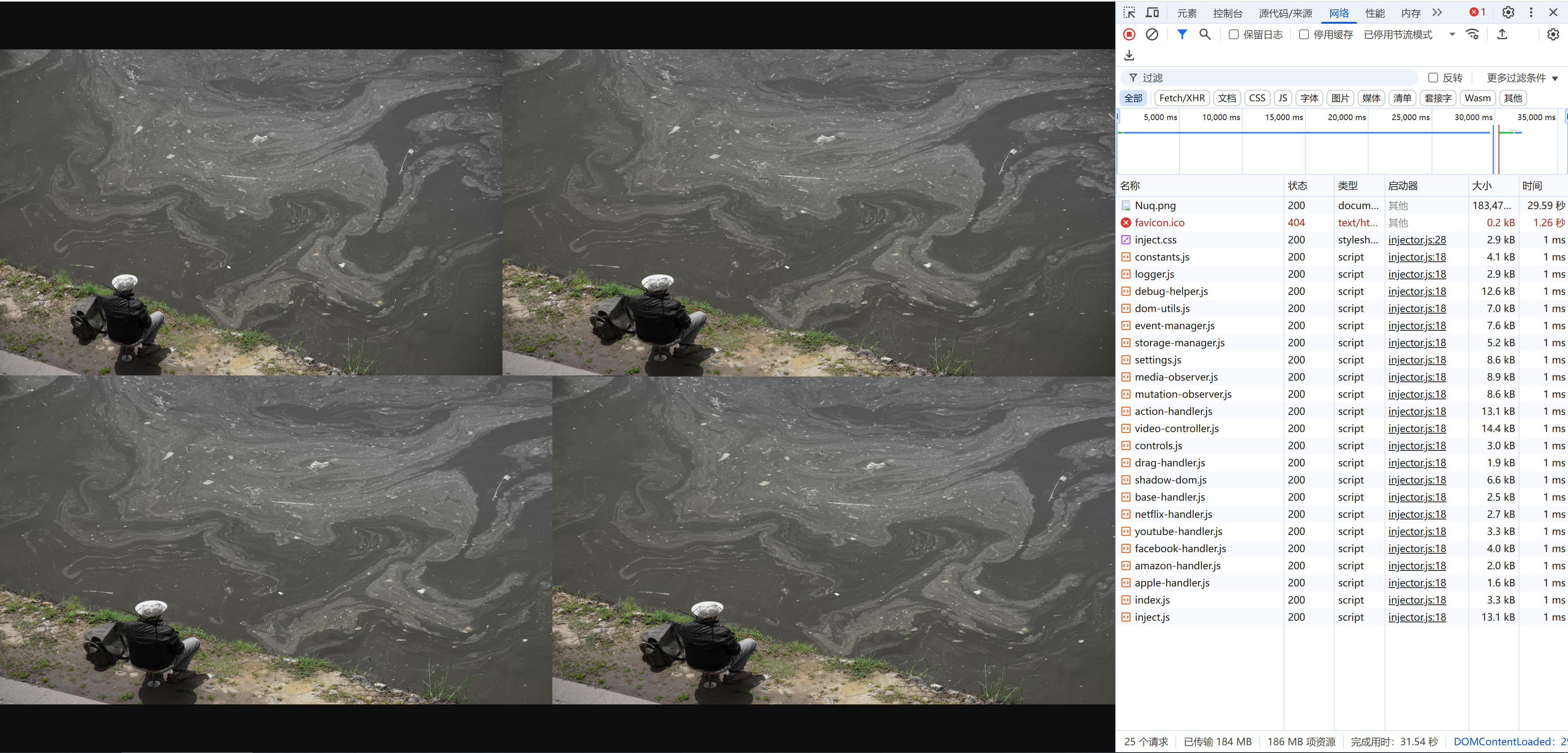Screen dimensions: 1568x753
Task: Open the network search magnifier
Action: 1205,35
